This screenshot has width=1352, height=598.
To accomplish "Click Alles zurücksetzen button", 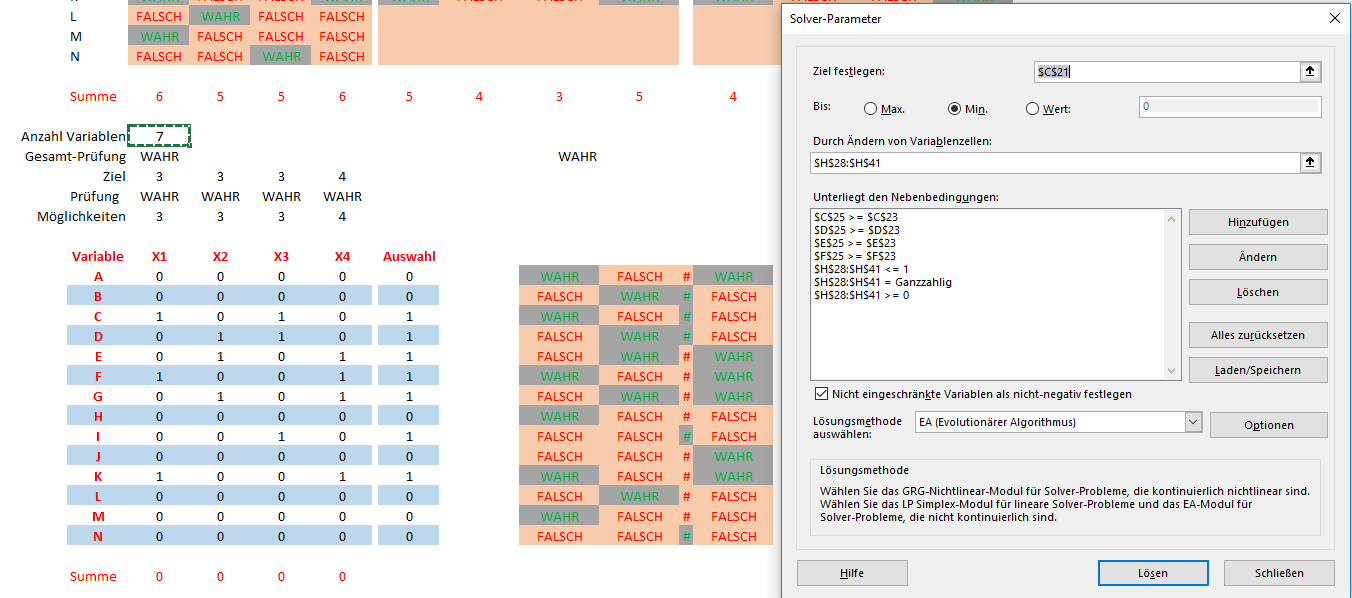I will coord(1258,335).
